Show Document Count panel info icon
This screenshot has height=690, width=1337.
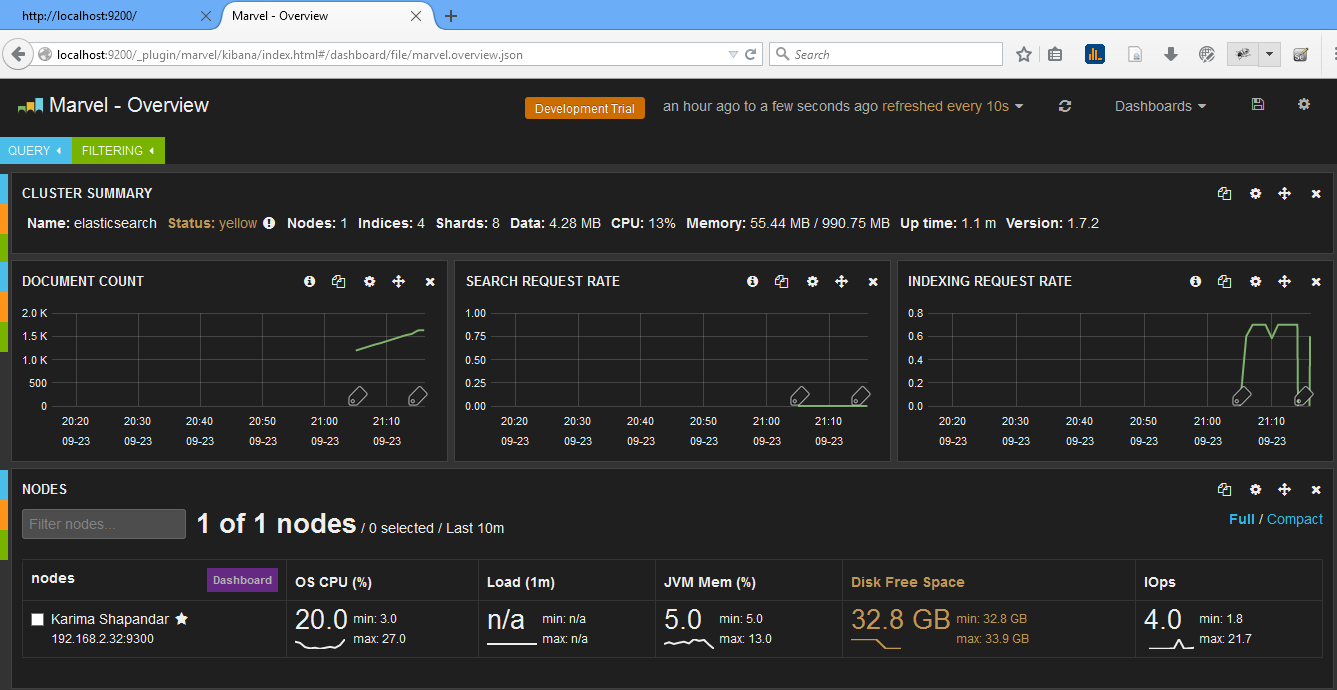[309, 282]
